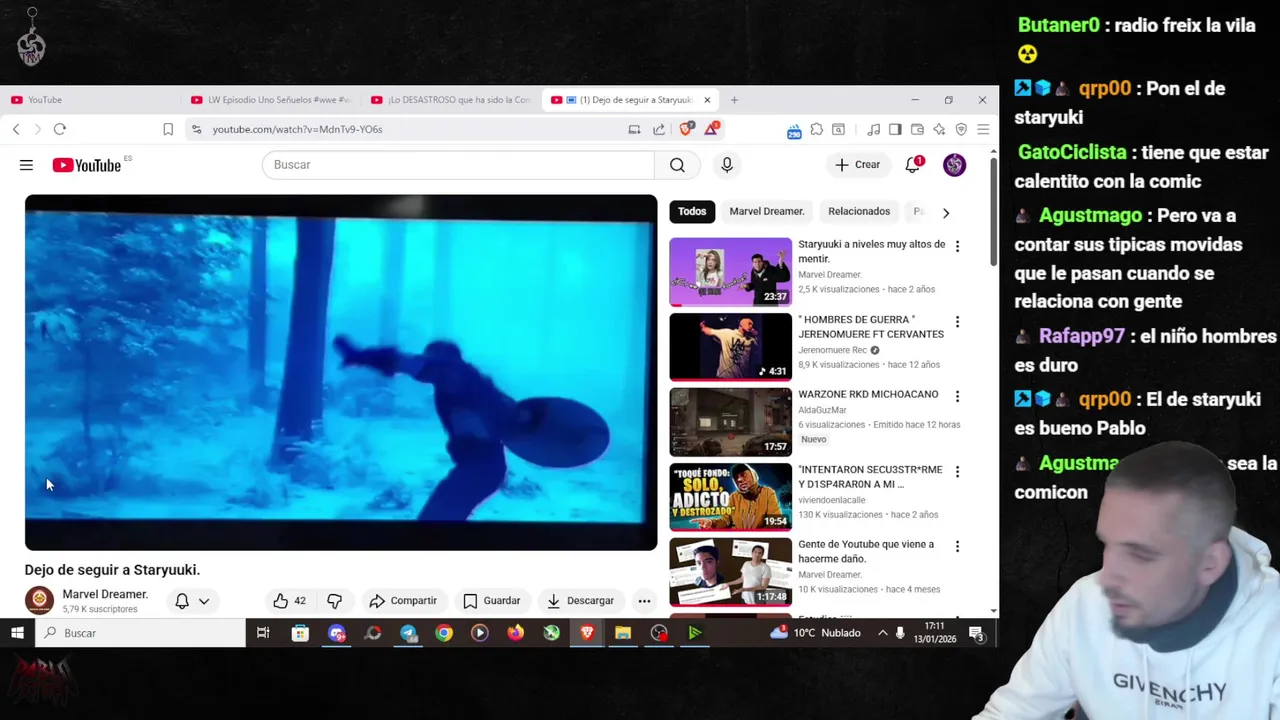Viewport: 1280px width, 720px height.
Task: Open the YouTube hamburger guide menu
Action: click(26, 165)
